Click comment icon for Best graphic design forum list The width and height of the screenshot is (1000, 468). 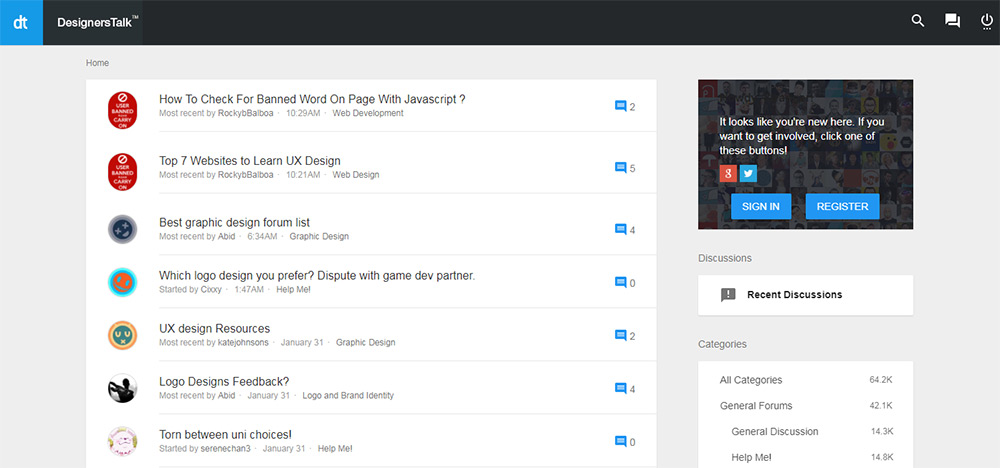pyautogui.click(x=621, y=230)
